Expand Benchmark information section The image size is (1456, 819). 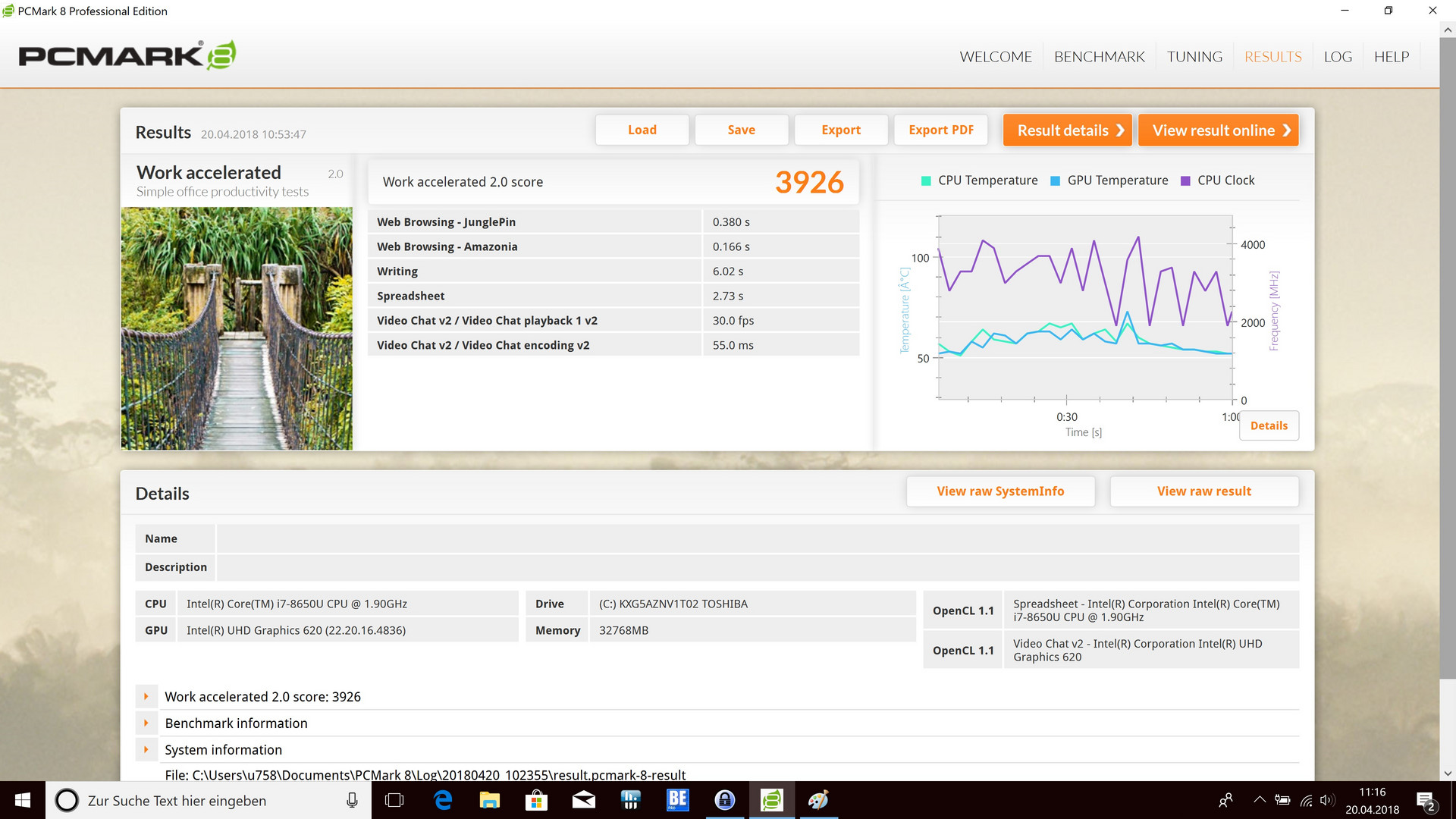[x=146, y=723]
